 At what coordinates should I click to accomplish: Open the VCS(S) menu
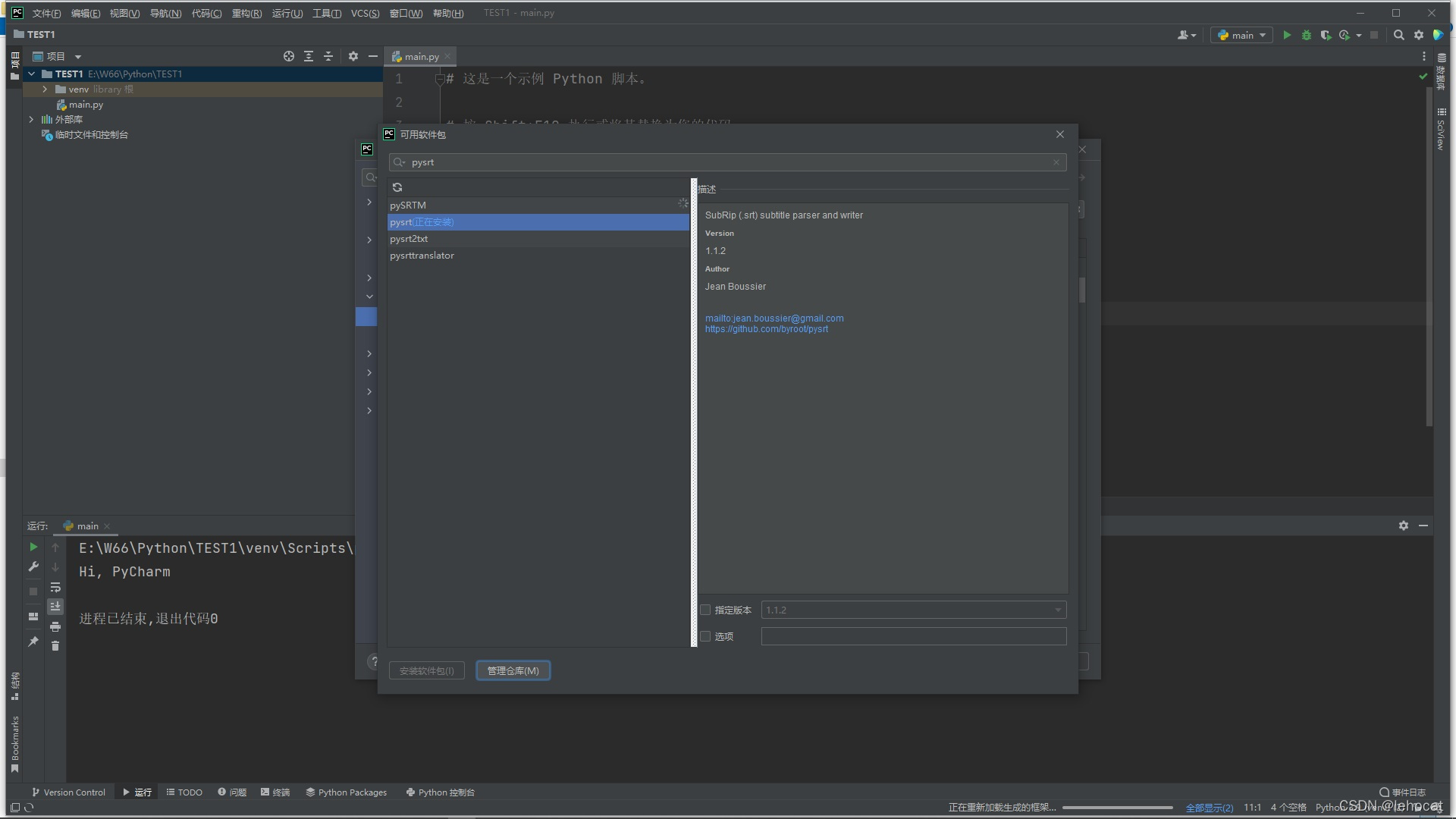pos(365,14)
